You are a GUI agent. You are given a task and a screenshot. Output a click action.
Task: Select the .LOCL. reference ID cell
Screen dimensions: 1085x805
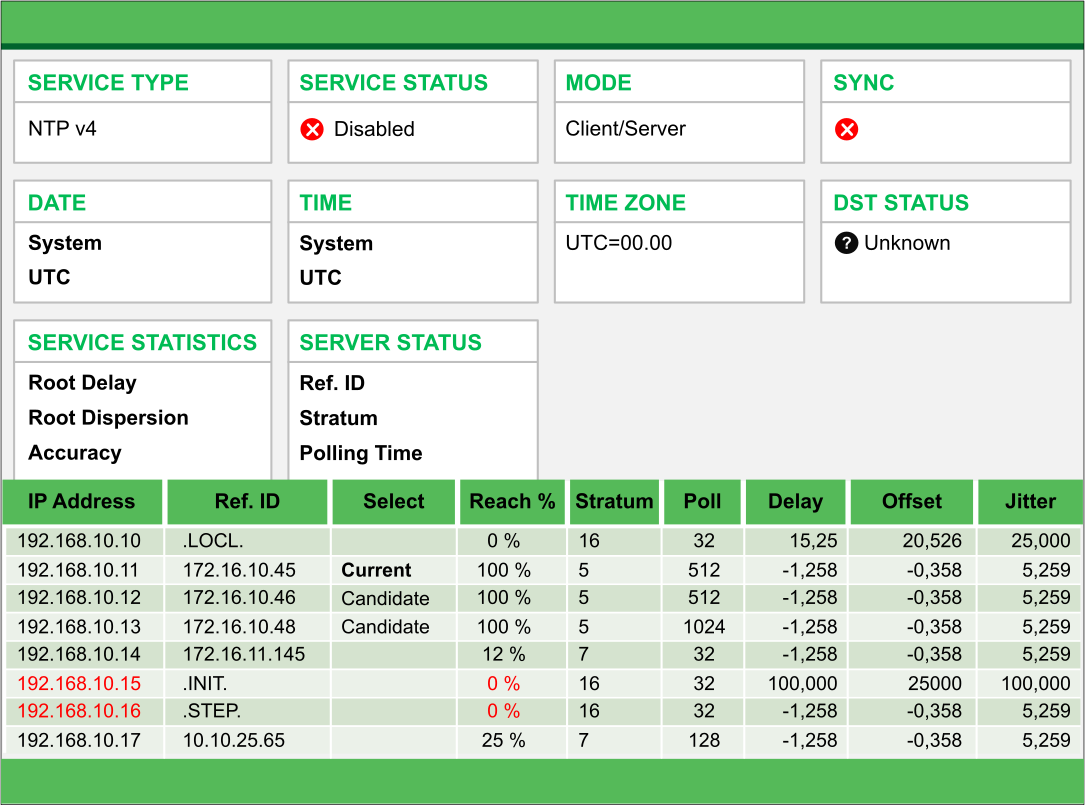point(213,541)
